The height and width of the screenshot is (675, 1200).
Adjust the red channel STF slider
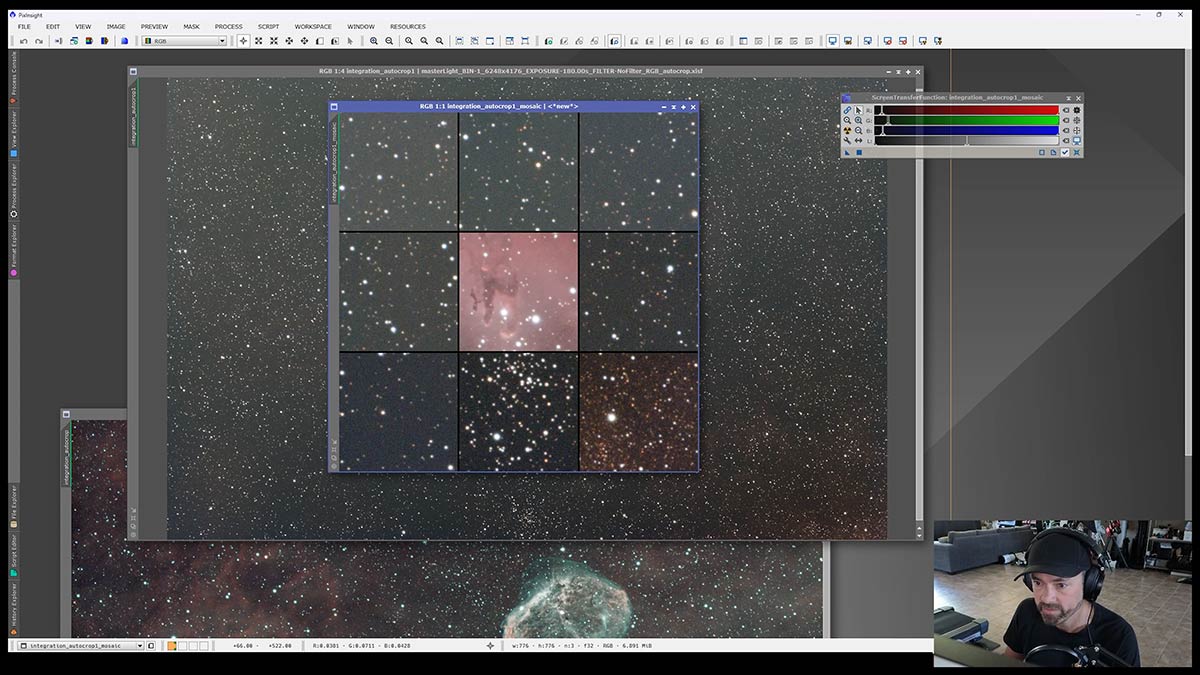coord(966,110)
